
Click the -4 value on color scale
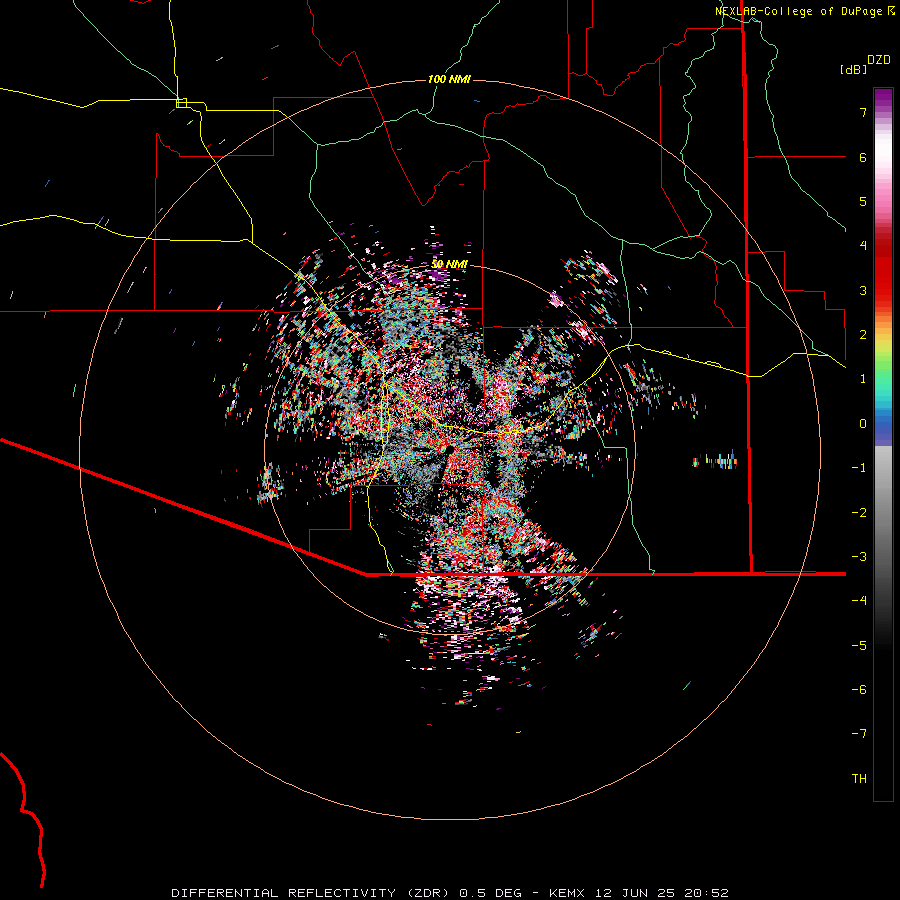pos(859,601)
